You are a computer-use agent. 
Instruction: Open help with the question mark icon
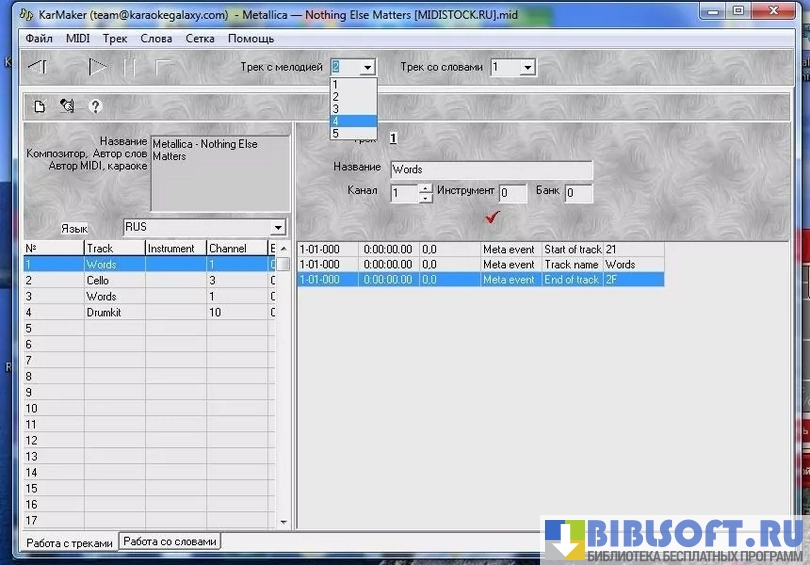coord(96,106)
